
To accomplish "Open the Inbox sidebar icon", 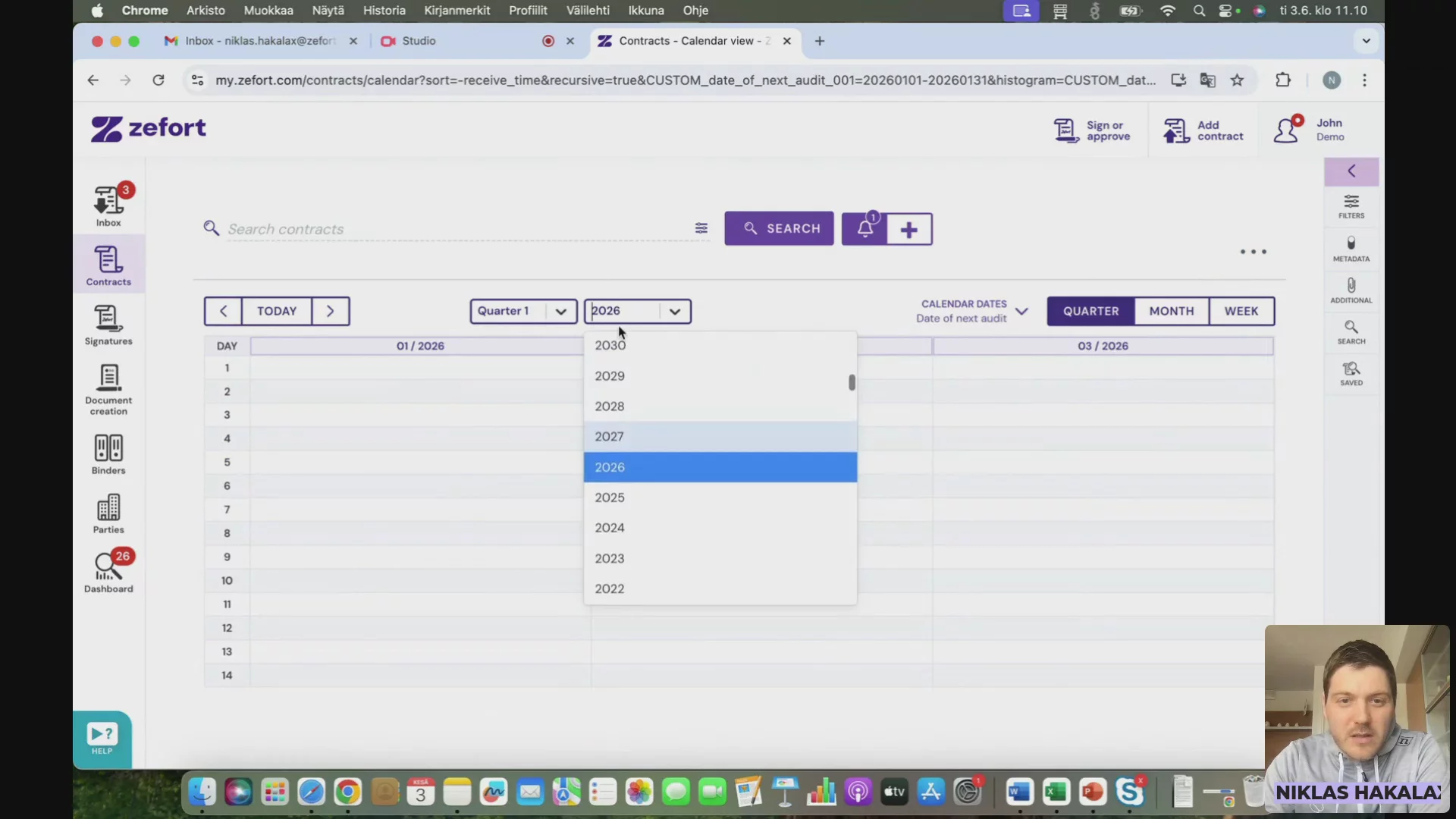I will [108, 206].
